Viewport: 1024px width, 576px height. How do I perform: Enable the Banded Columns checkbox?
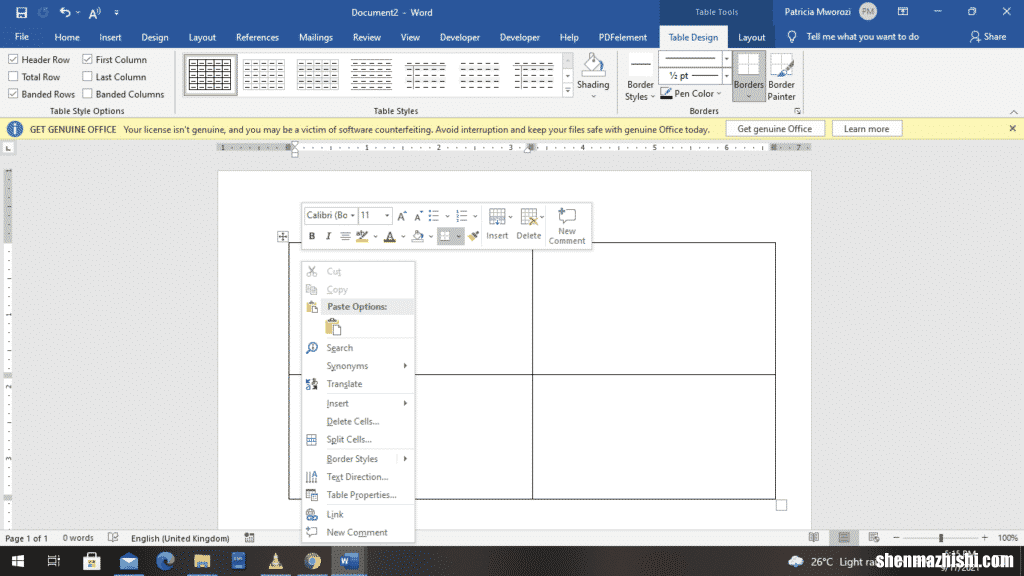88,94
